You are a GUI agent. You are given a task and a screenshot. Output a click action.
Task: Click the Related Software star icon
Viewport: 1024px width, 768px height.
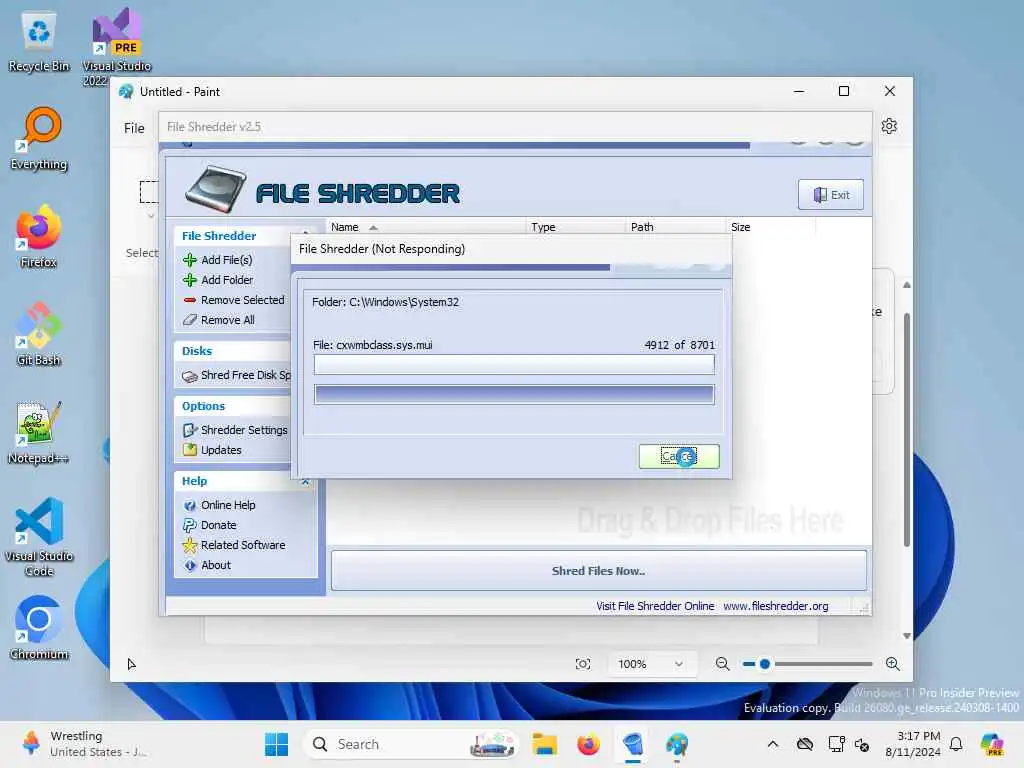click(x=190, y=545)
